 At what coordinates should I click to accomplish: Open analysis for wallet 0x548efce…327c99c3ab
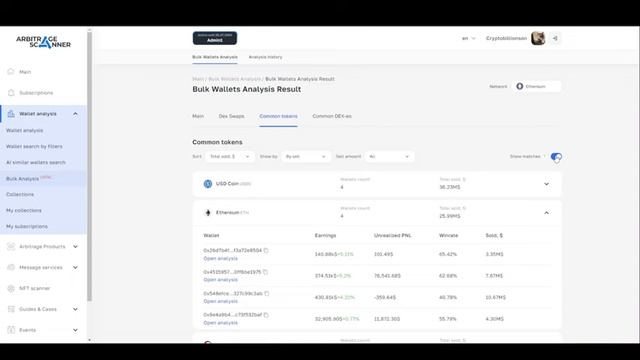coord(220,301)
